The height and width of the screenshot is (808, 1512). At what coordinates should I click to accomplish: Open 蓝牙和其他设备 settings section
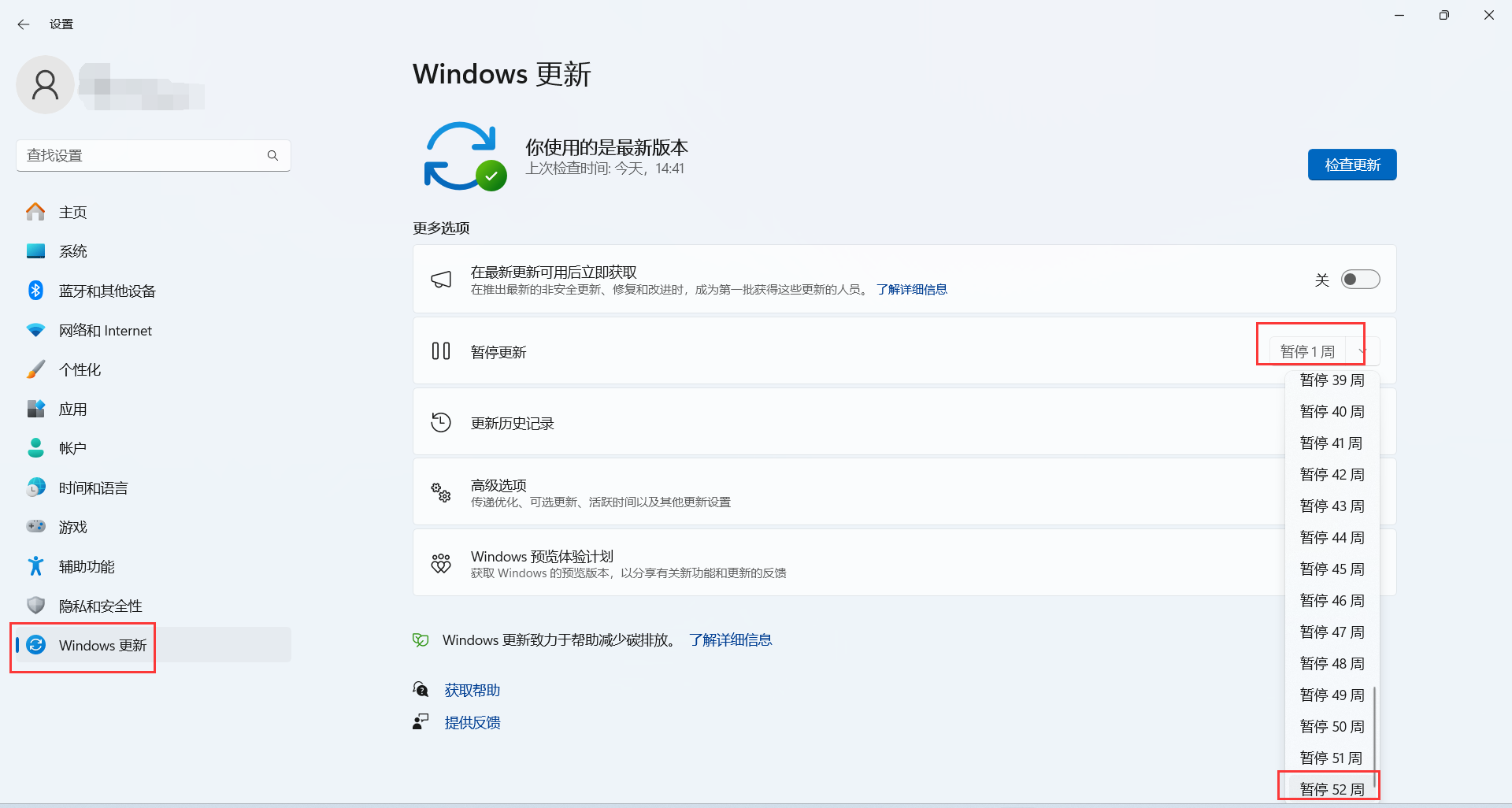(x=154, y=291)
